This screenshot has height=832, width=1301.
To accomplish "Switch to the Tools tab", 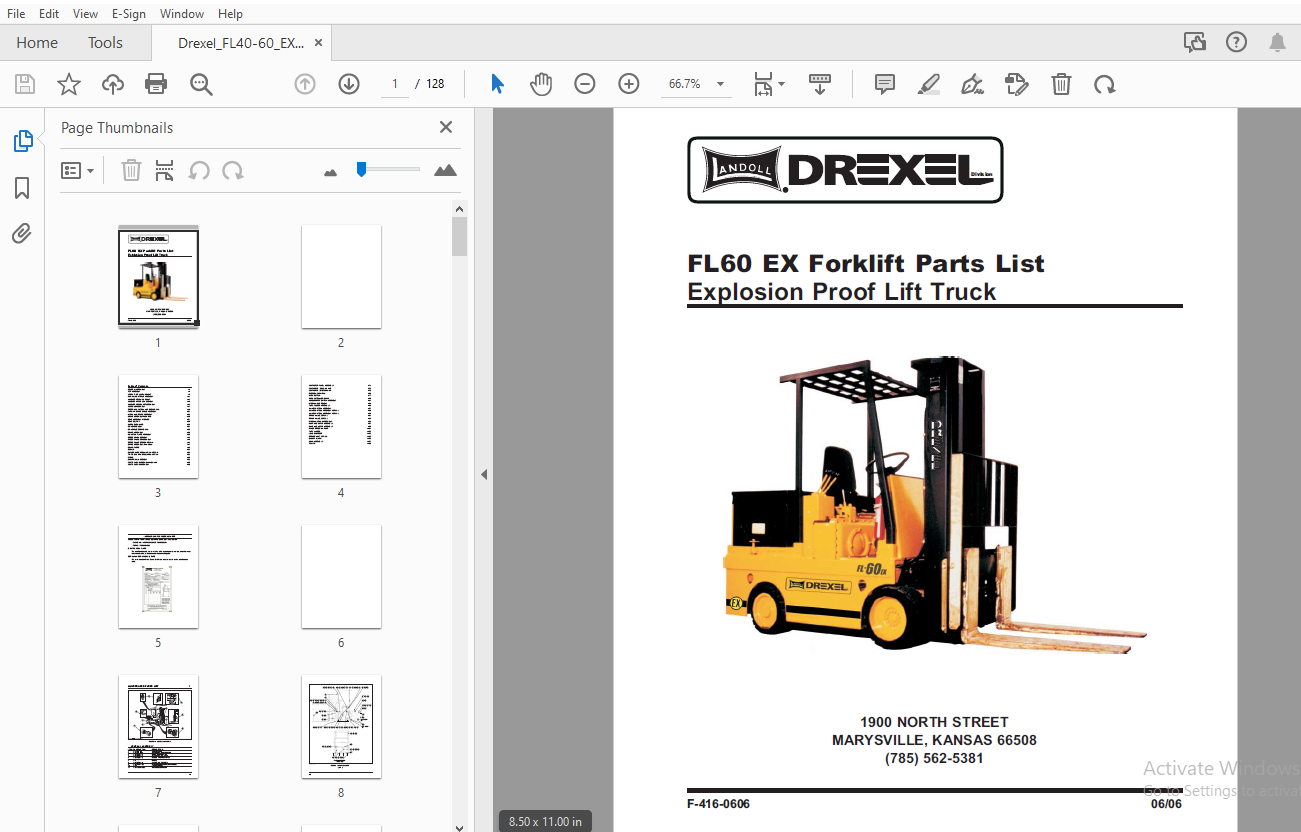I will click(x=105, y=42).
